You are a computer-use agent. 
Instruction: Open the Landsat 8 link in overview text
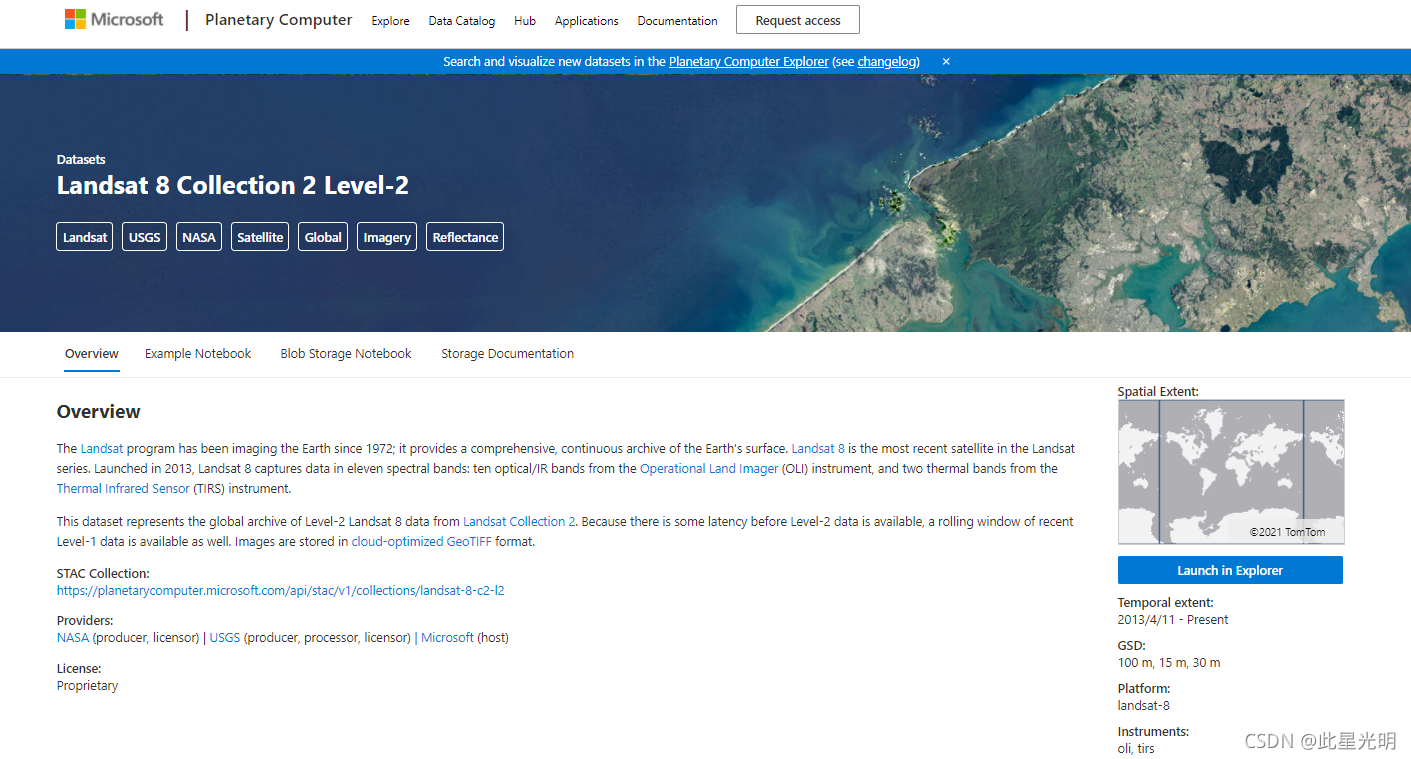point(818,449)
